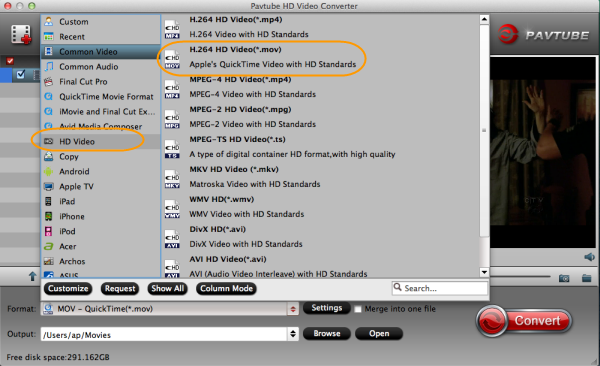Image resolution: width=600 pixels, height=366 pixels.
Task: Start conversion with Convert button
Action: coord(524,321)
